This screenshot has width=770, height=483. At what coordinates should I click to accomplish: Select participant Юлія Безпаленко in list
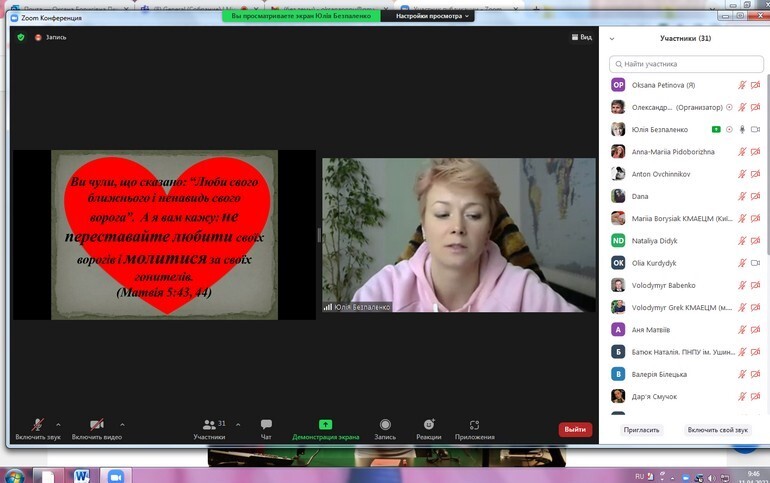coord(686,130)
